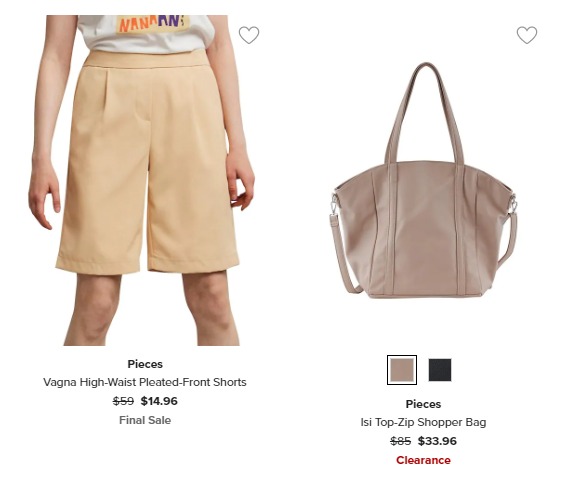Viewport: 561px width, 478px height.
Task: Add the Isi Shopper Bag to wishlist
Action: coord(527,35)
